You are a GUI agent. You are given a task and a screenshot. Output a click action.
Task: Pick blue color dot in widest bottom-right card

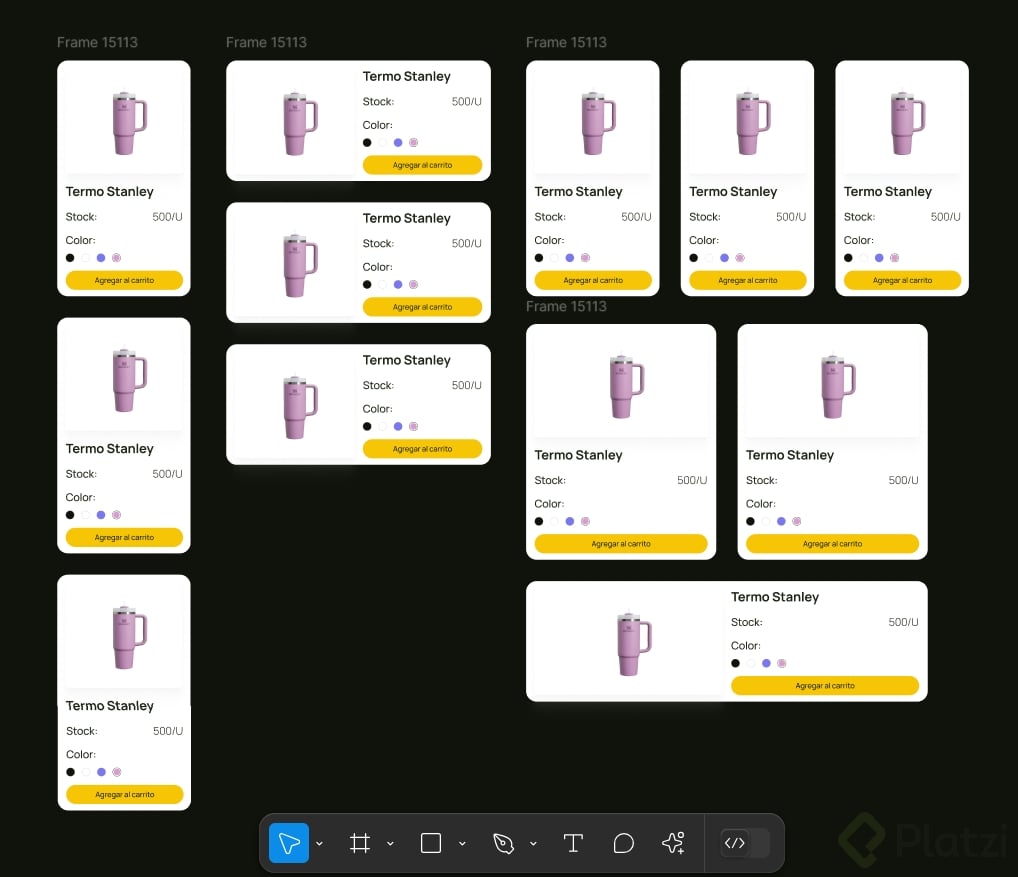[x=766, y=663]
